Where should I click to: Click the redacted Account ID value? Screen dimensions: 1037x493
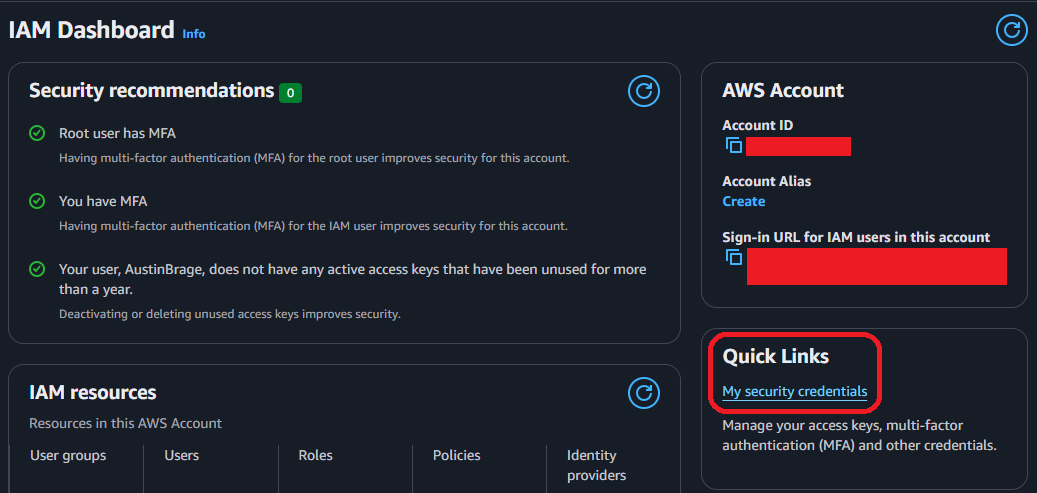[798, 147]
